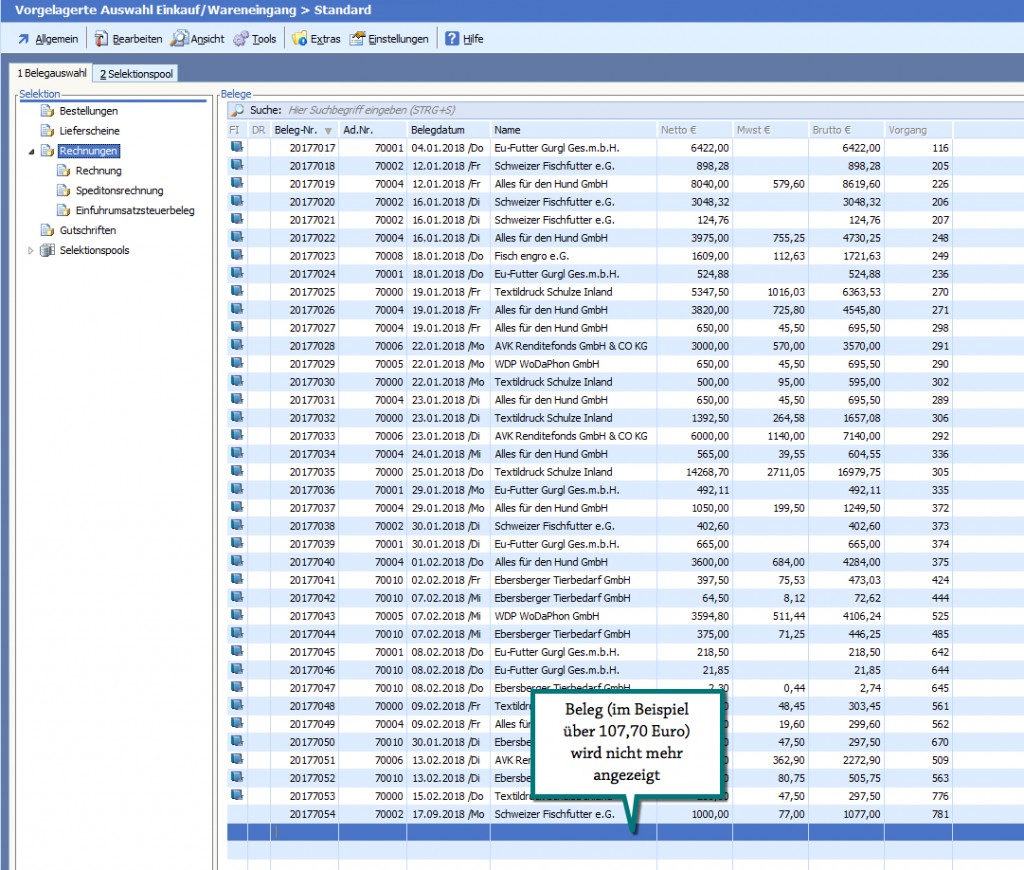The width and height of the screenshot is (1024, 870).
Task: Click the Hilfe question mark icon
Action: point(452,39)
